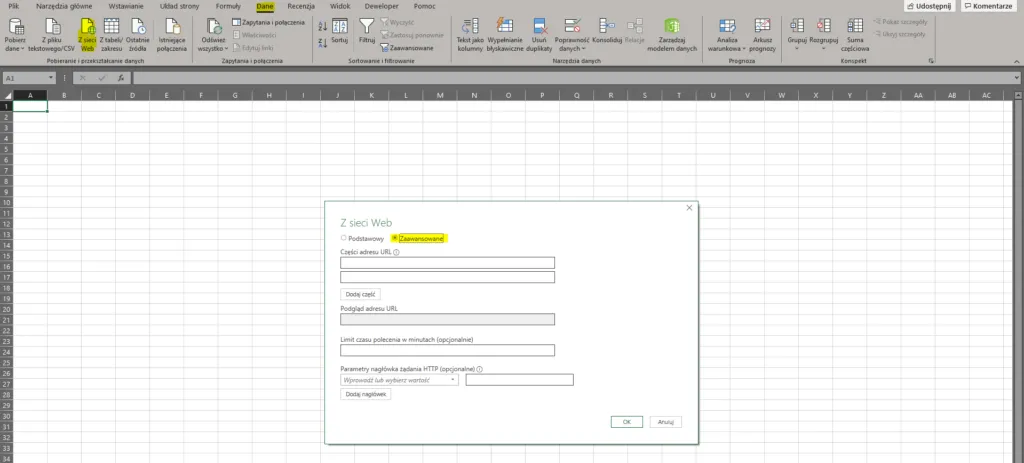Viewport: 1024px width, 463px height.
Task: Click the Grupuj icon
Action: pos(797,26)
